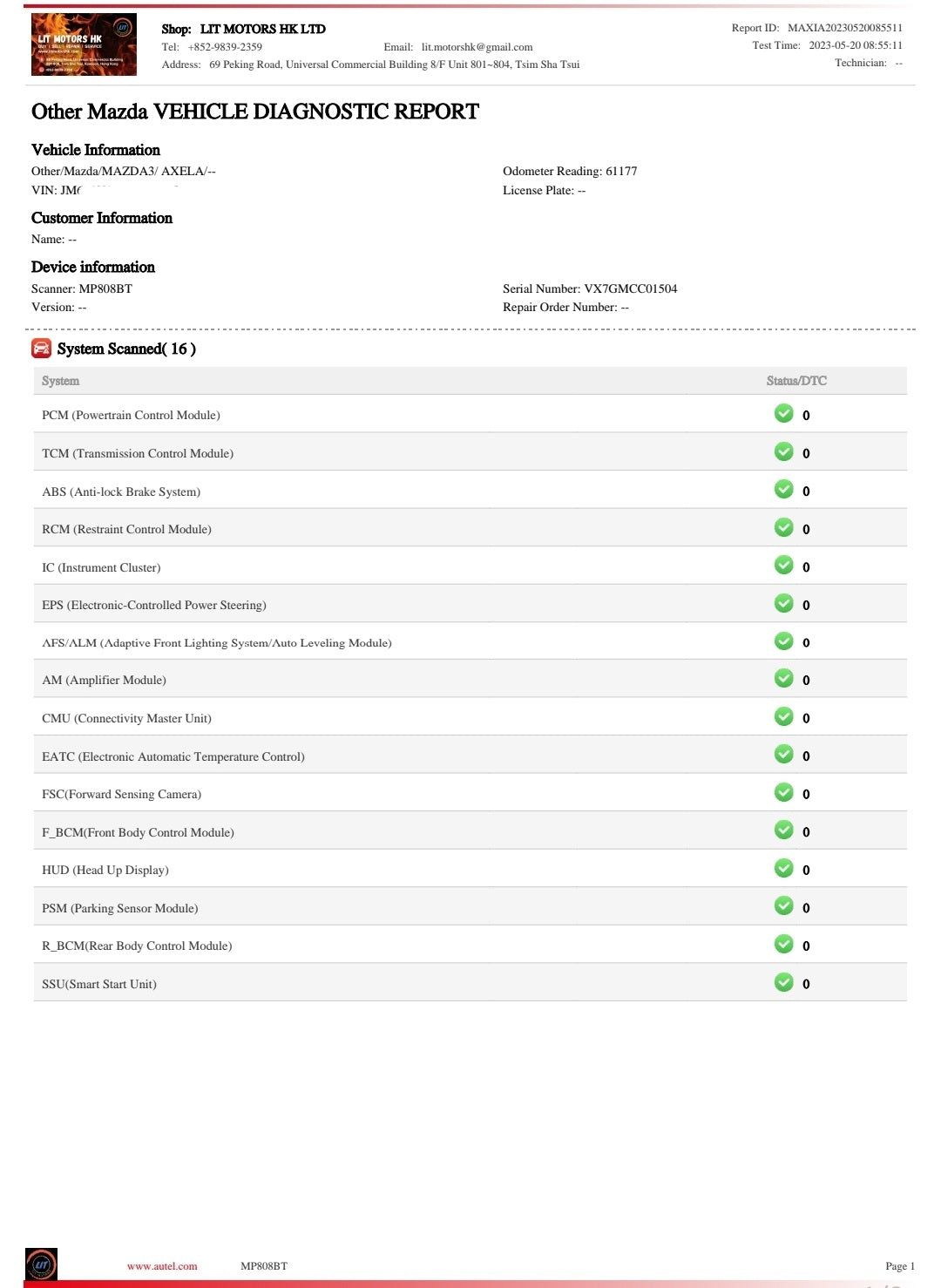Open the www.autel.com link
This screenshot has height=1288, width=941.
pos(162,1266)
